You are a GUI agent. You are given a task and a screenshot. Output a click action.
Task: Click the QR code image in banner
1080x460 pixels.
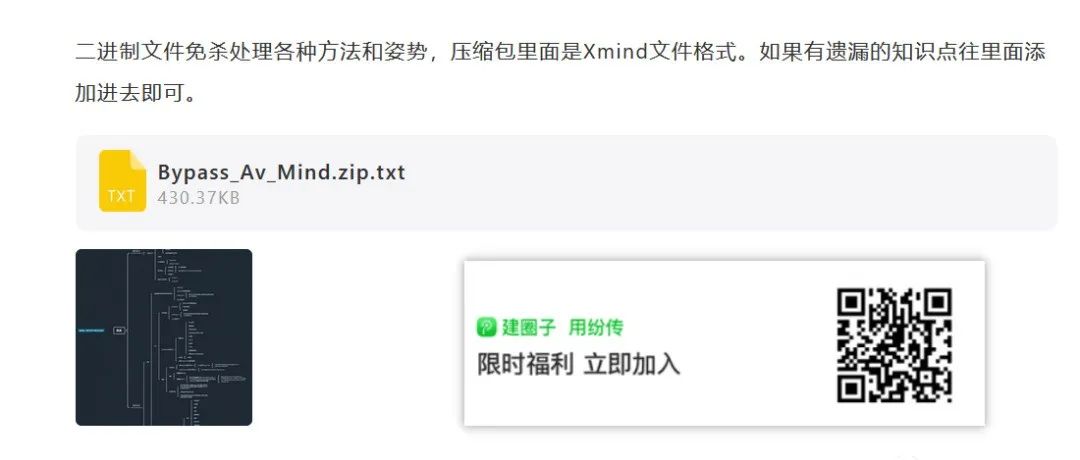pyautogui.click(x=895, y=345)
